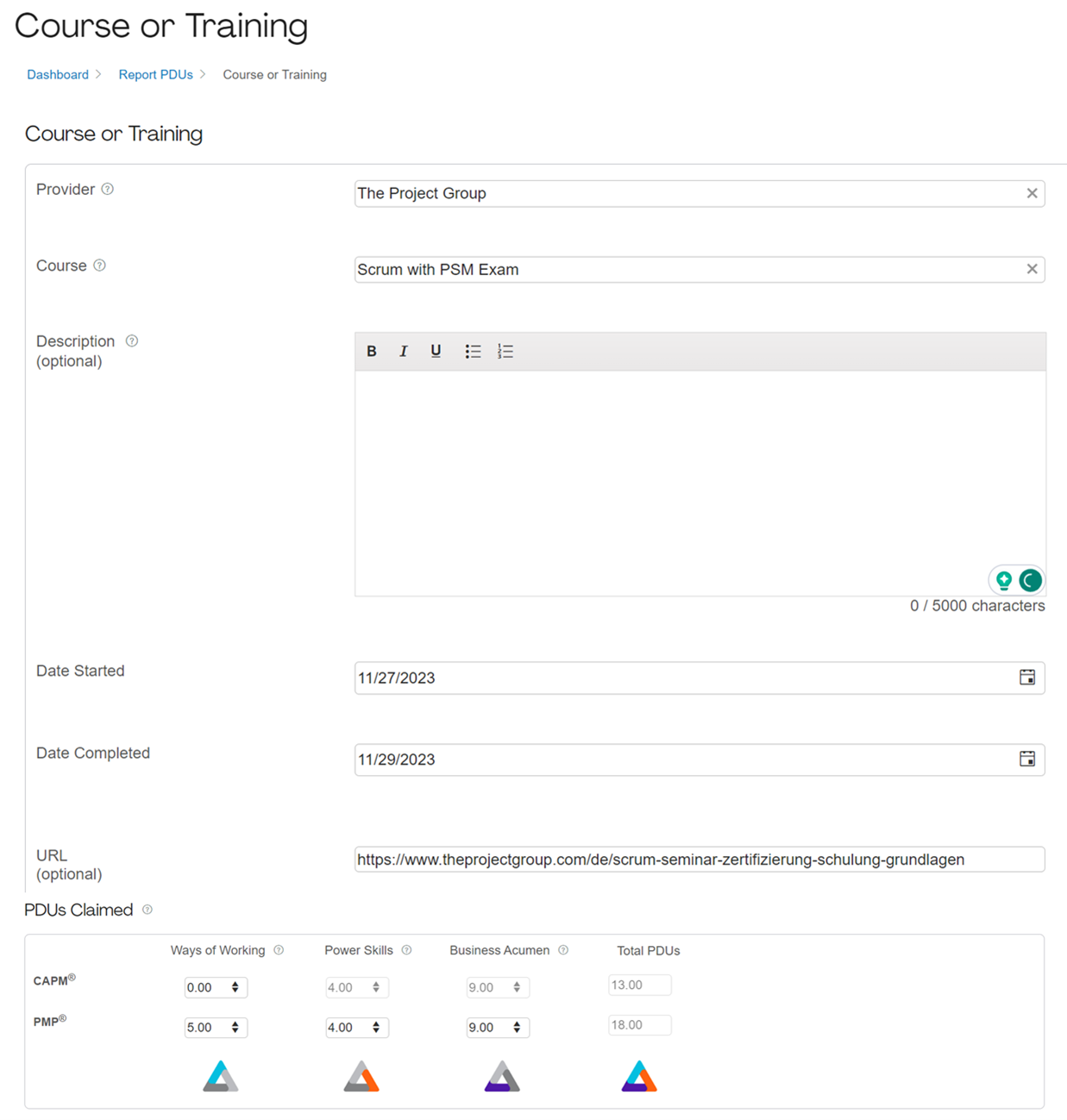Insert bulleted list in Description
The image size is (1067, 1120).
click(473, 351)
